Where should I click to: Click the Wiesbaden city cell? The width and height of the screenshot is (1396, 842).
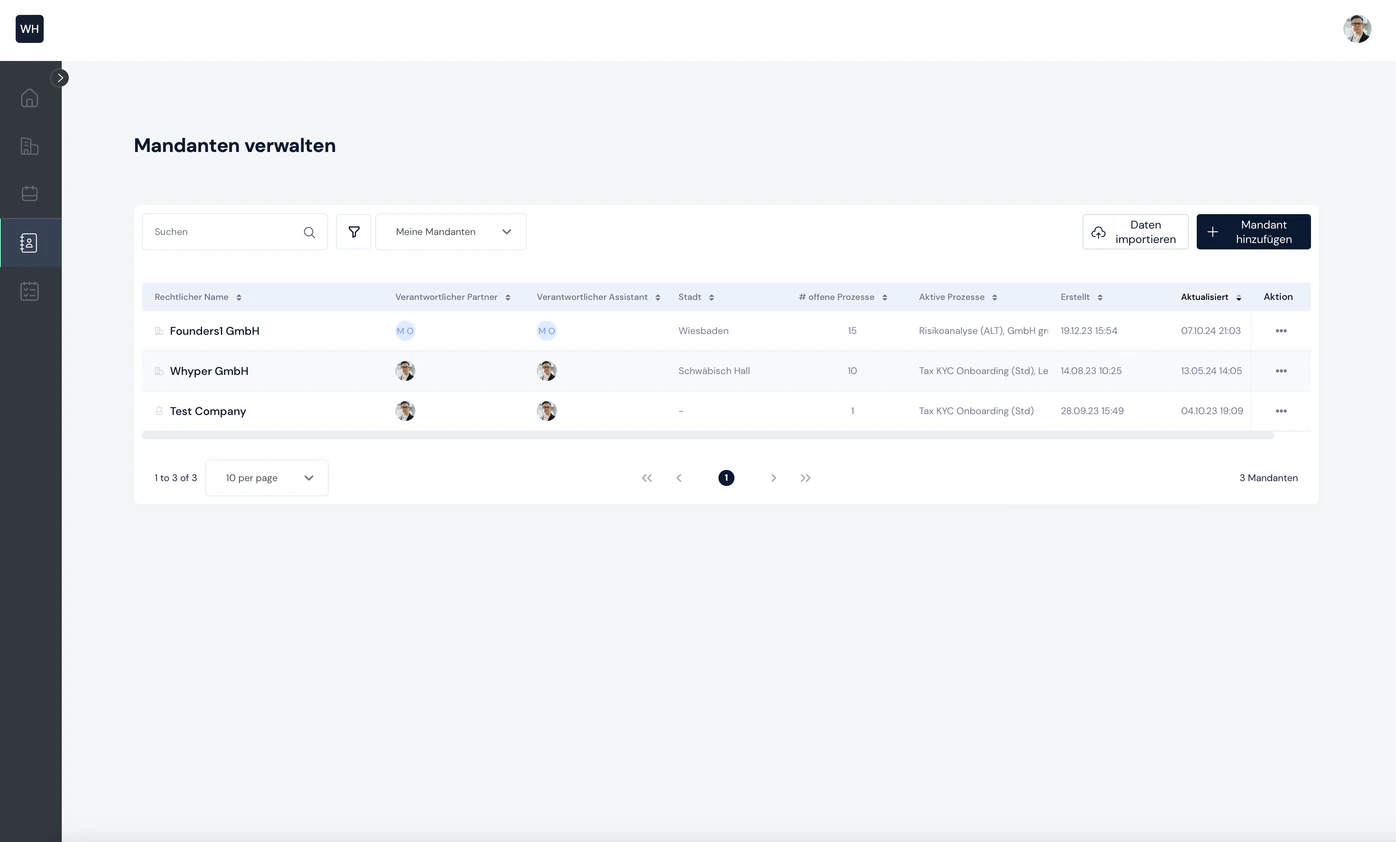click(703, 331)
